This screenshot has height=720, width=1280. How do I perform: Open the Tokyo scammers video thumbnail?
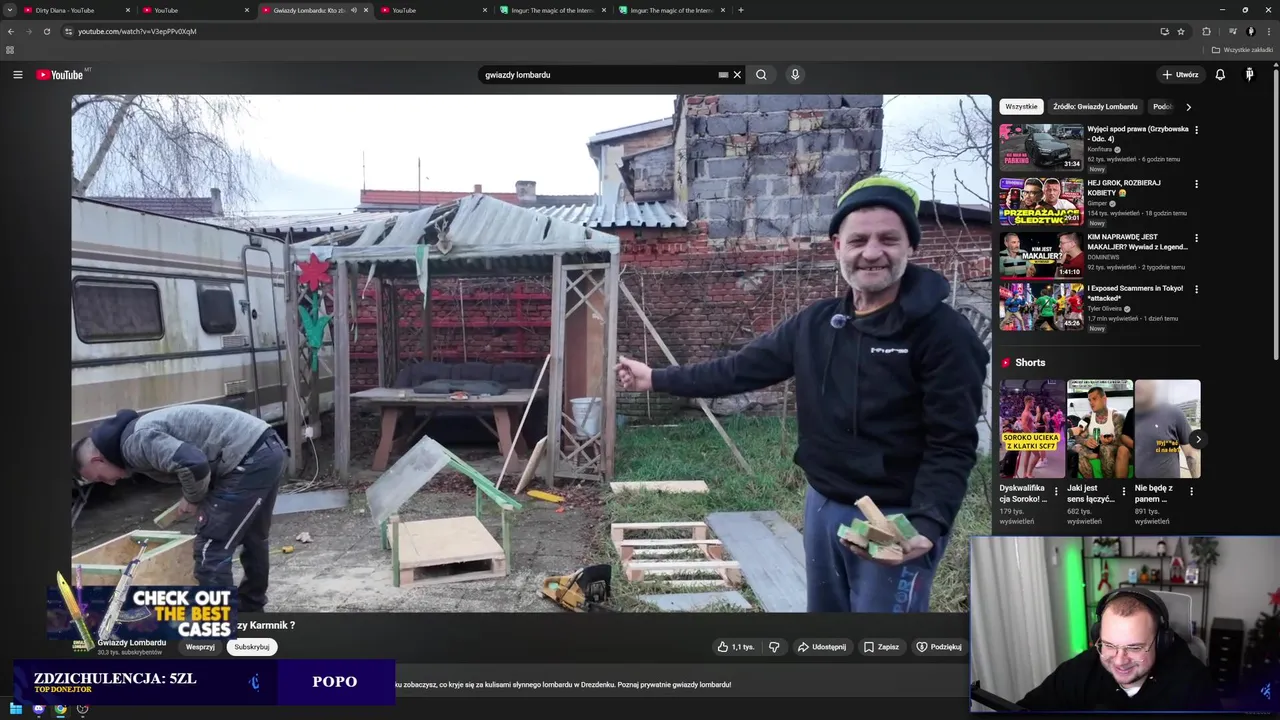pos(1041,306)
